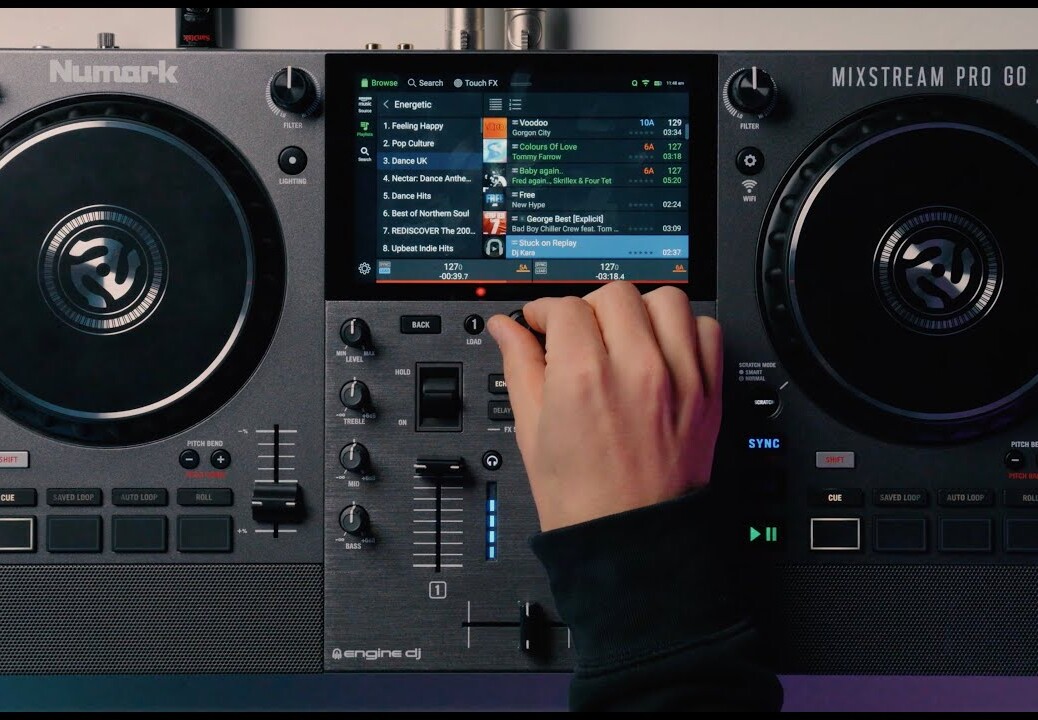Select the Playlists sidebar icon
Screen dimensions: 1038x720
pos(365,128)
